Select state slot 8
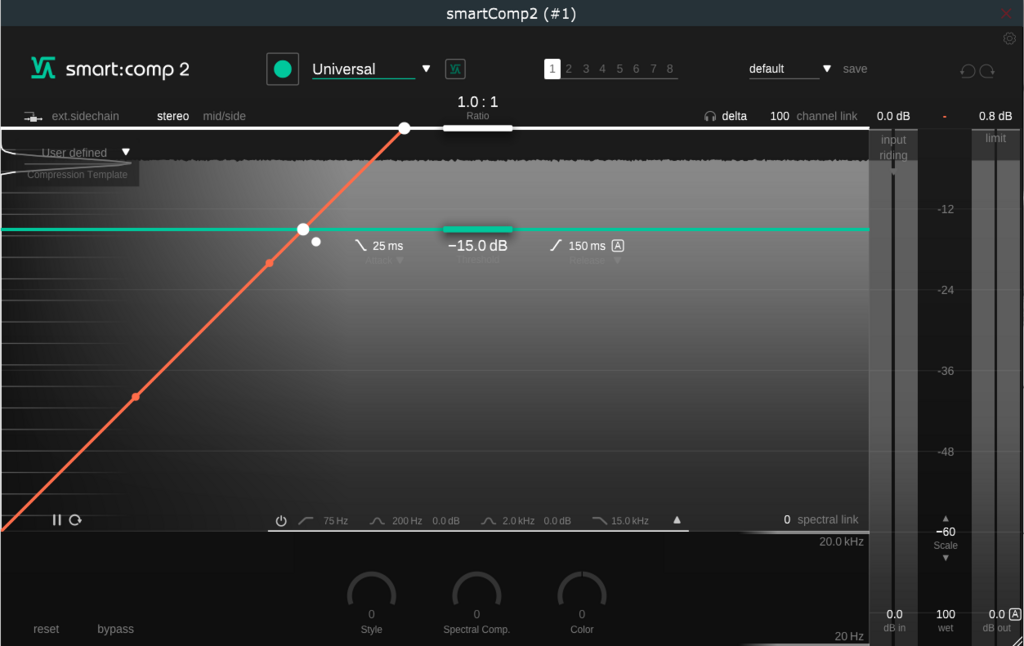Screen dimensions: 1024x646 669,69
